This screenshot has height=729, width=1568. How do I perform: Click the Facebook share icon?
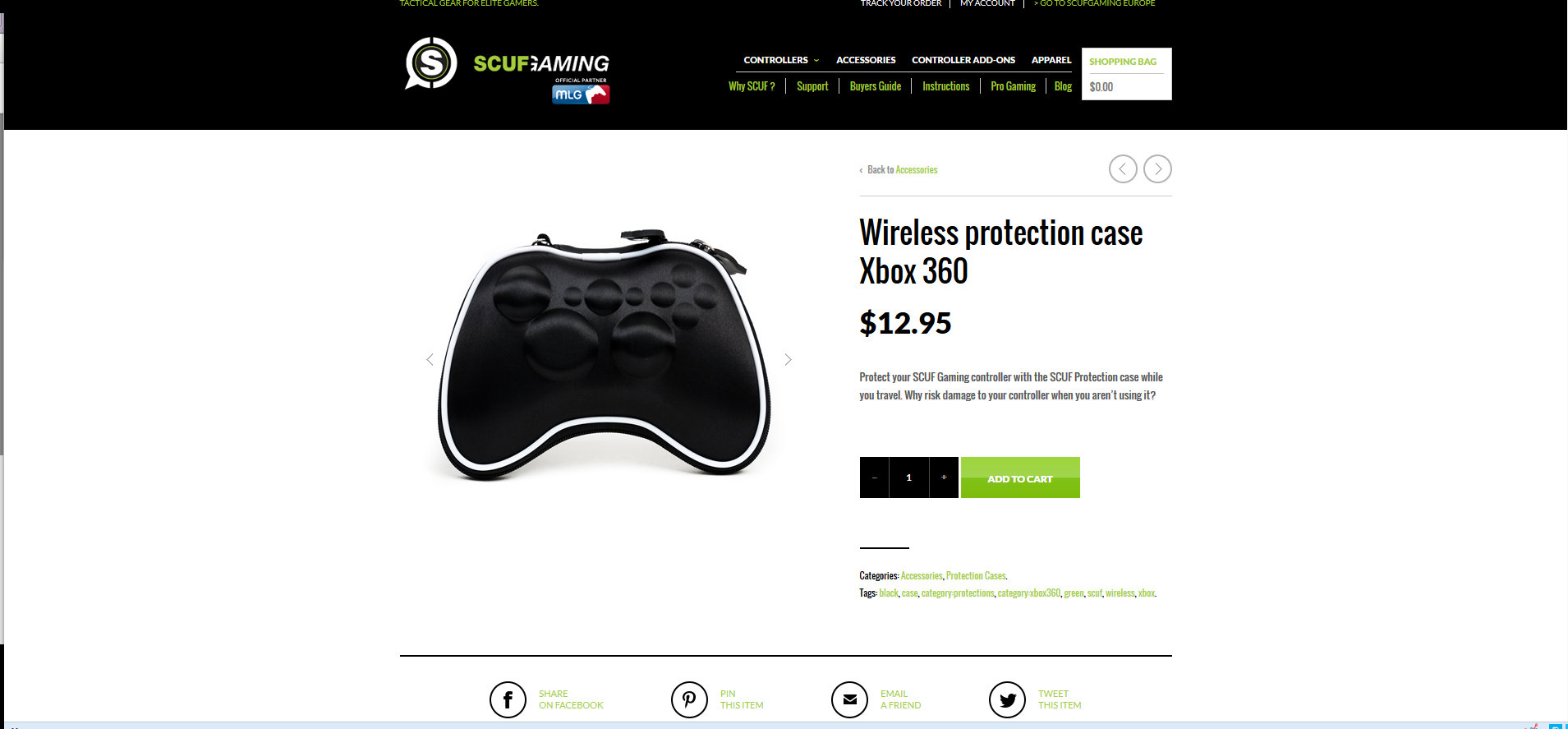click(508, 699)
